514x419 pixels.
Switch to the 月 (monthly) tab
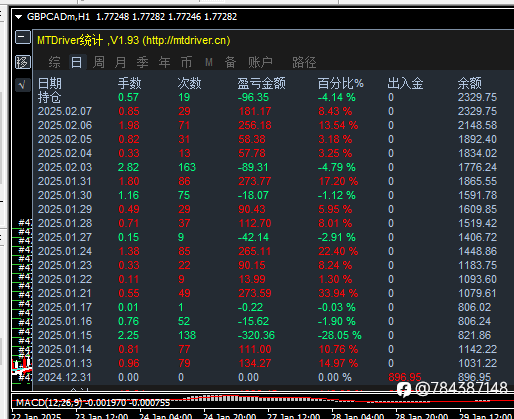[x=120, y=62]
